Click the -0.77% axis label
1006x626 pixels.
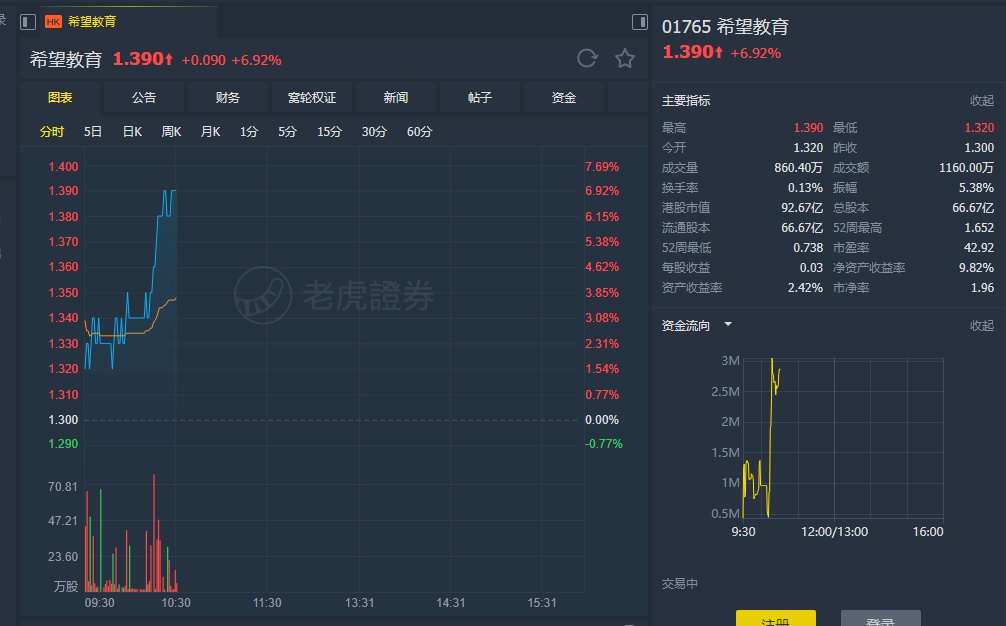click(603, 444)
